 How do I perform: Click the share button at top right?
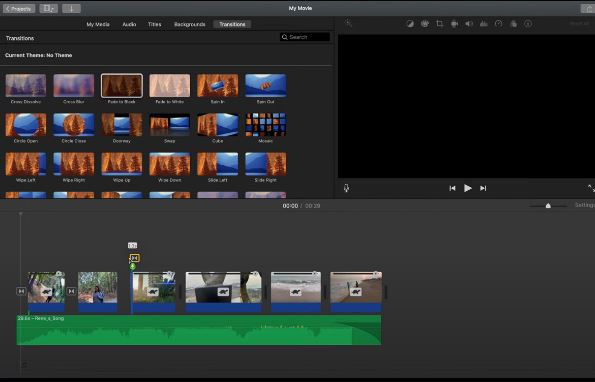(588, 8)
